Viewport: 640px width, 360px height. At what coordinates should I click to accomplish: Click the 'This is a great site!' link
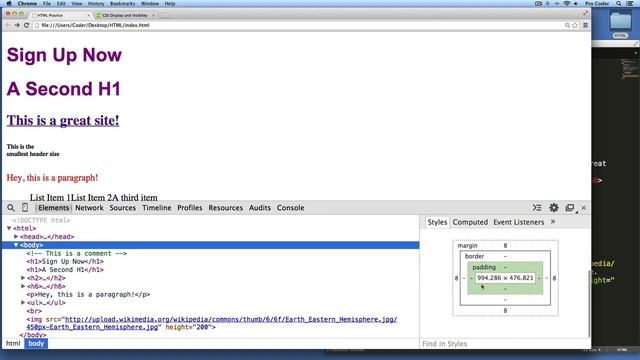(63, 120)
